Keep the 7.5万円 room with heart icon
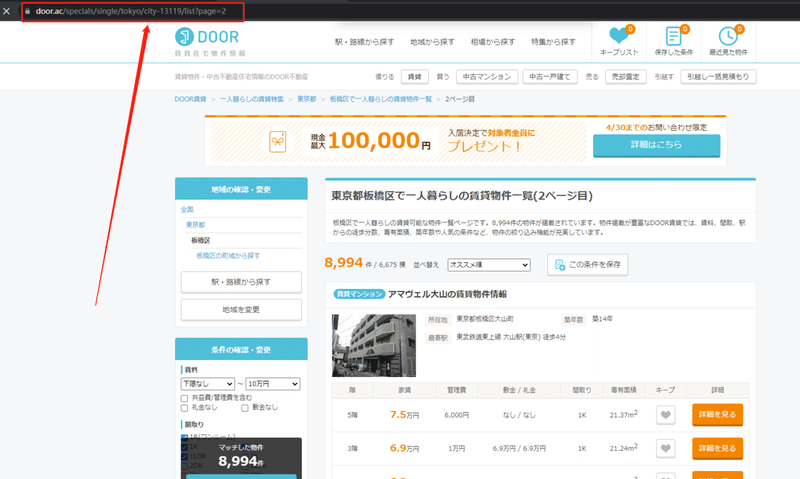This screenshot has height=479, width=800. click(665, 415)
